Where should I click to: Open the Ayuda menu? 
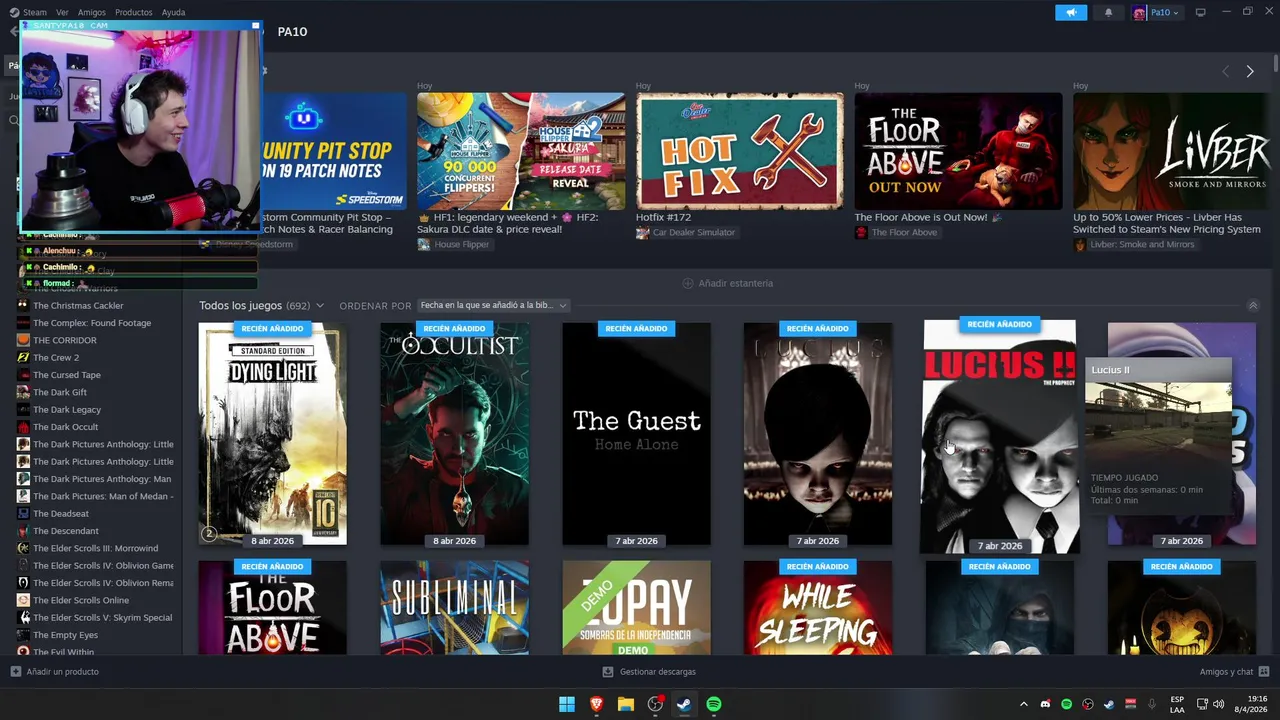pyautogui.click(x=173, y=12)
